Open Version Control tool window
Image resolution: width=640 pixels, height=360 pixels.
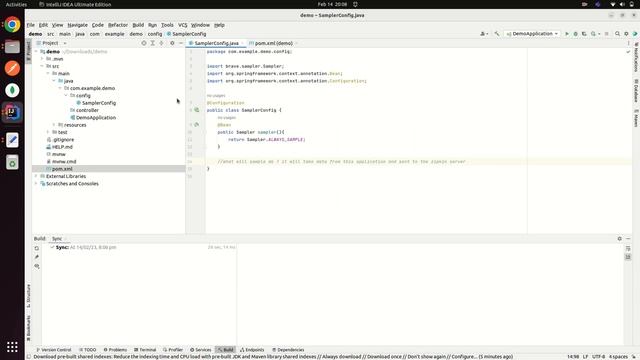[x=53, y=350]
